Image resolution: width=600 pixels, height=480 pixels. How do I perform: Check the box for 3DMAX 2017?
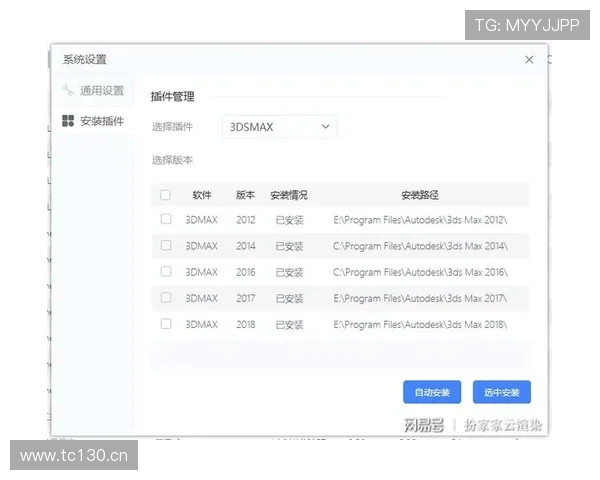click(x=166, y=298)
